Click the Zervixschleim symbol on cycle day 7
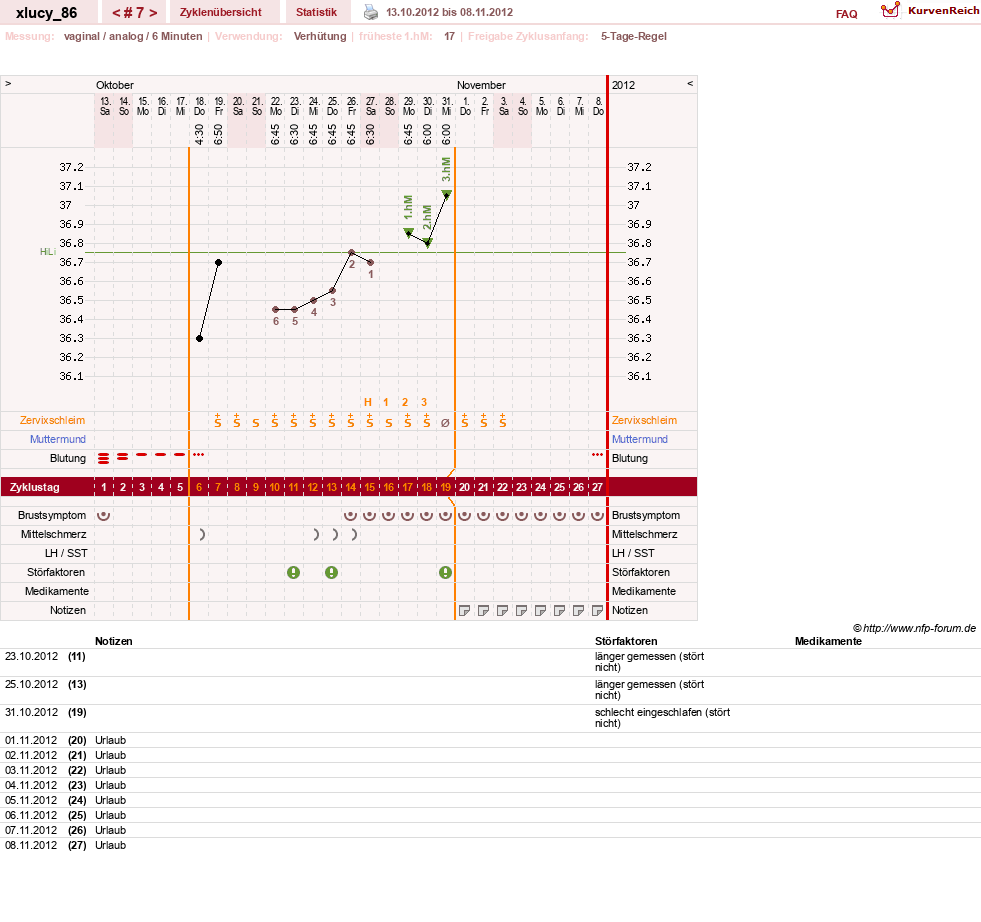The width and height of the screenshot is (981, 922). click(x=218, y=420)
